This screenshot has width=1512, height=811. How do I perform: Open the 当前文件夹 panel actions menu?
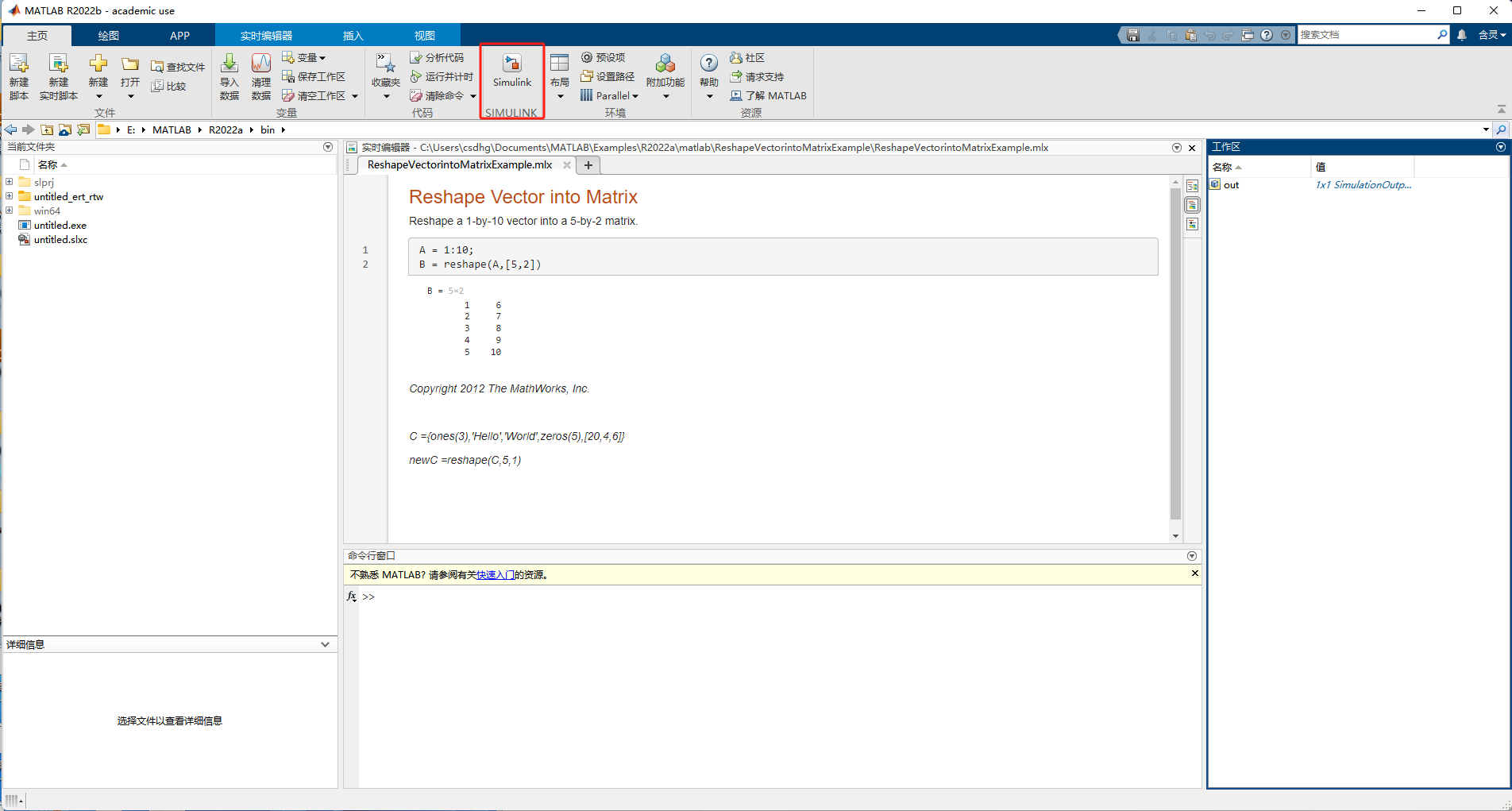pos(328,147)
